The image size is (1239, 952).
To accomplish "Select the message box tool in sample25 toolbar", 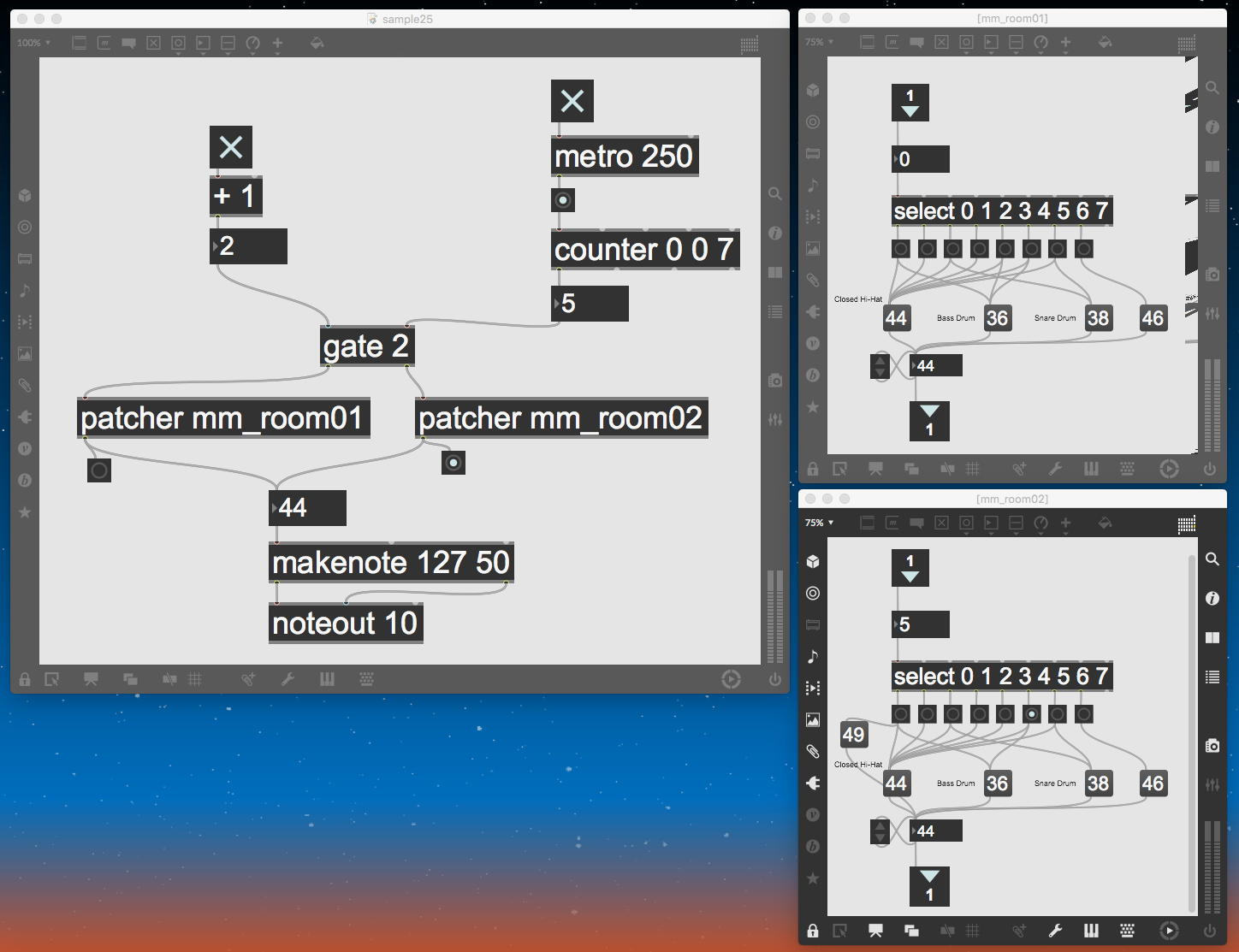I will (104, 43).
